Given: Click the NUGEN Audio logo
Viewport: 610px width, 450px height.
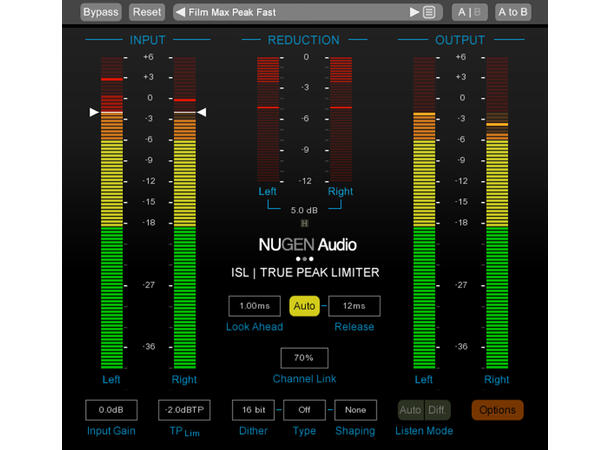Looking at the screenshot, I should (x=307, y=245).
